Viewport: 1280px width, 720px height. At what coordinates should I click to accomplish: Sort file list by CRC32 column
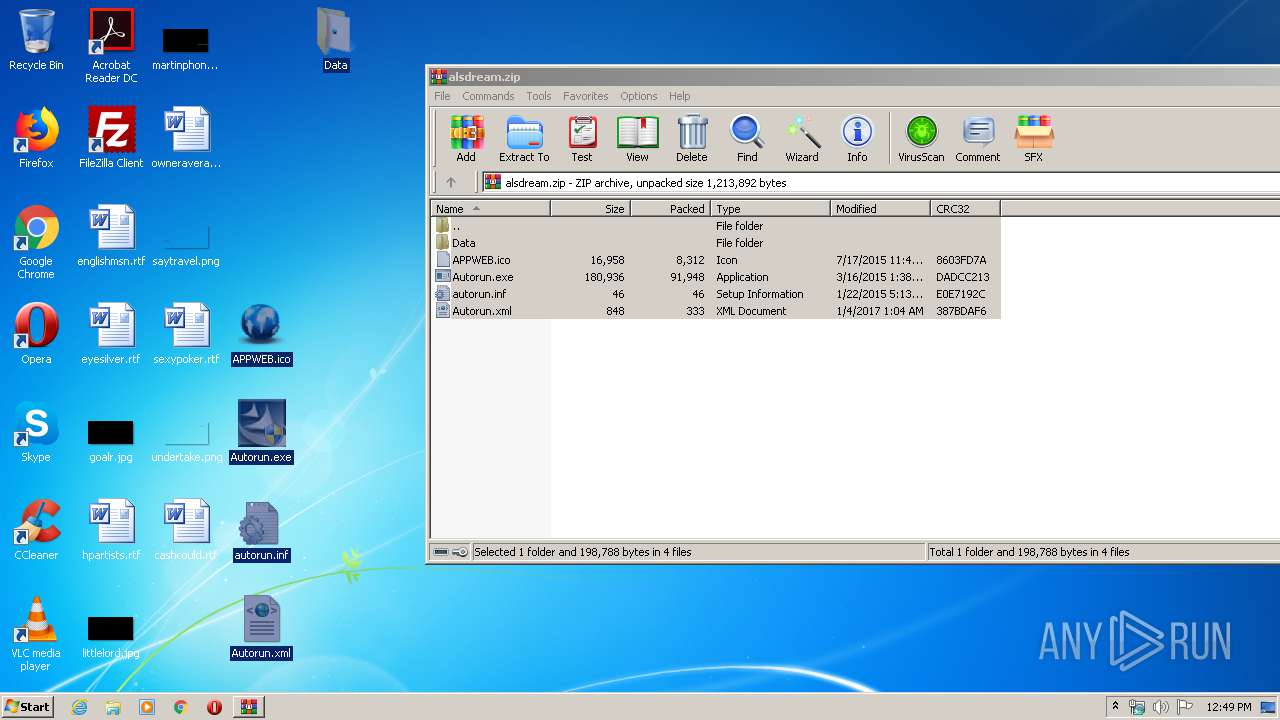965,208
